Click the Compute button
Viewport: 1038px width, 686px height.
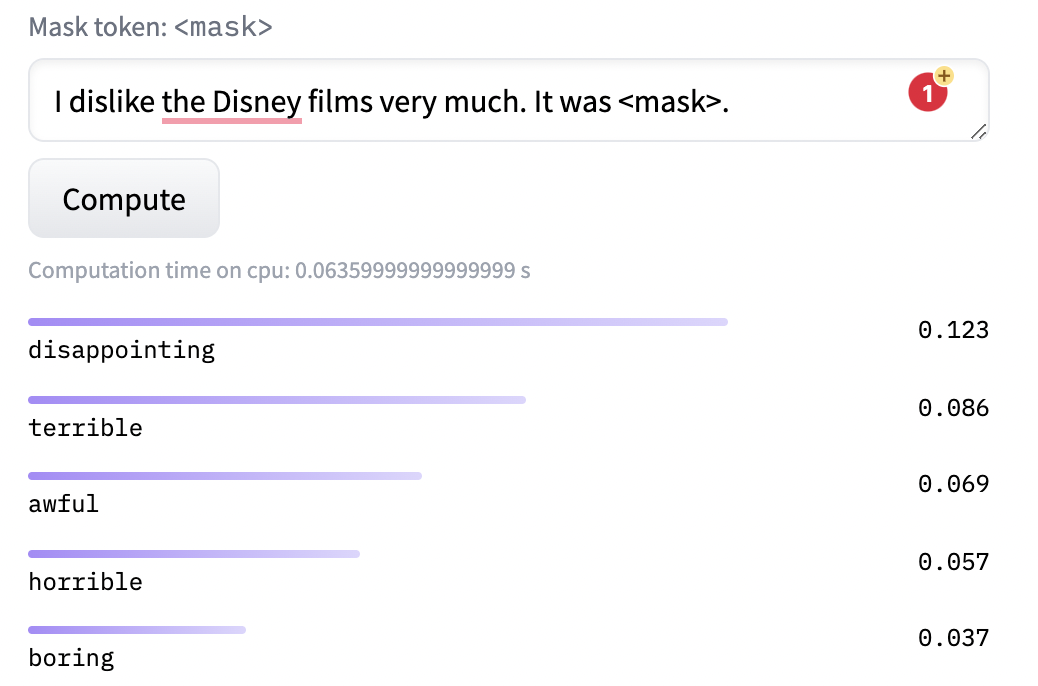(124, 198)
